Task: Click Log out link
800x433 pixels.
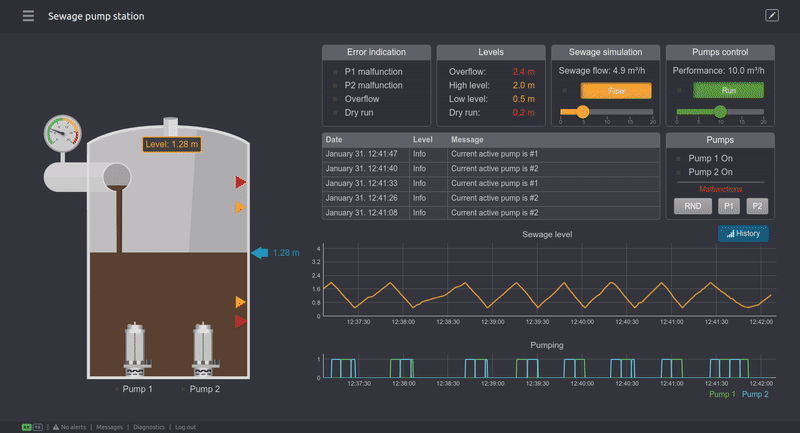Action: (186, 427)
